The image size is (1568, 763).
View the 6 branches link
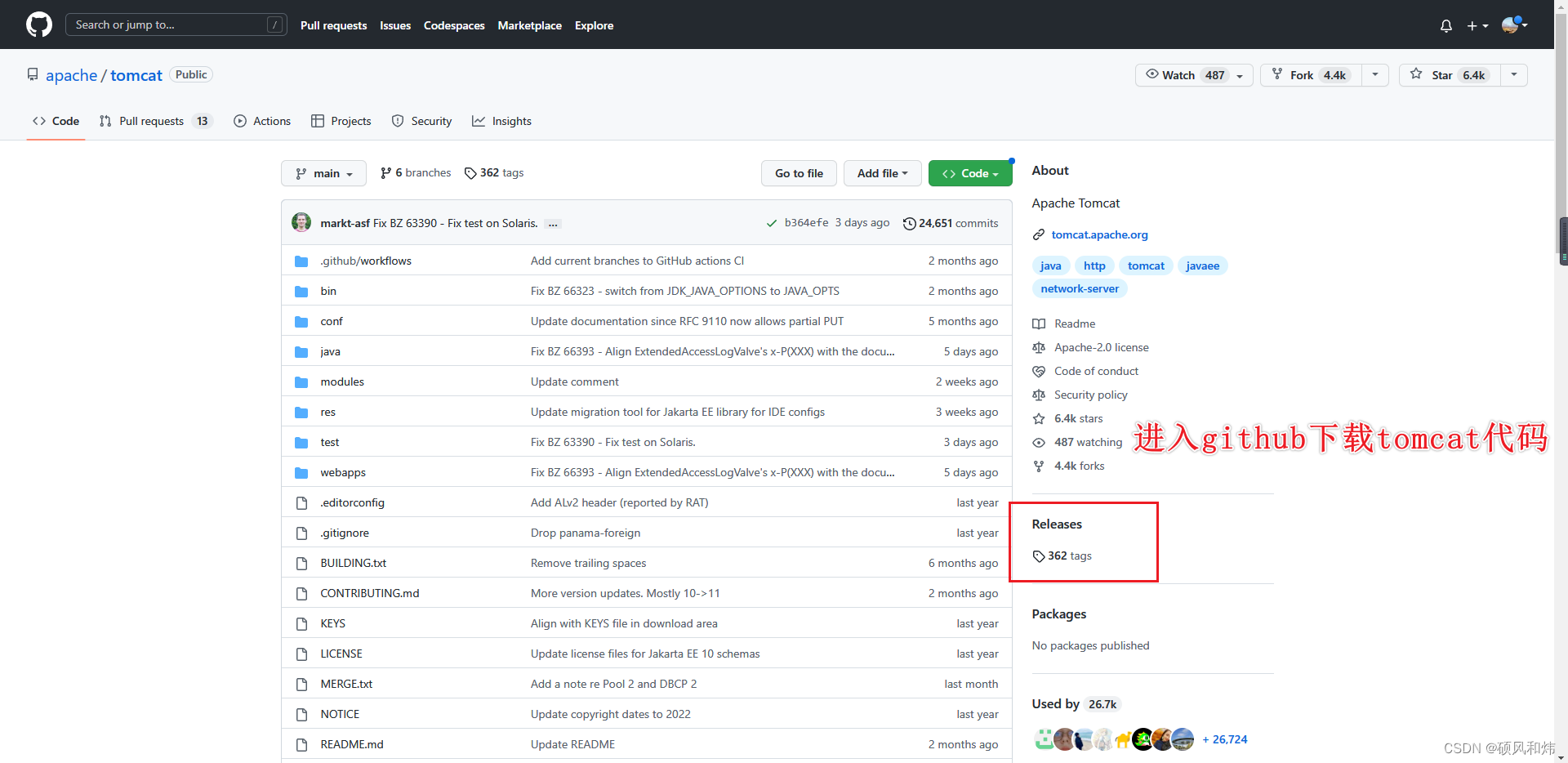click(x=416, y=173)
